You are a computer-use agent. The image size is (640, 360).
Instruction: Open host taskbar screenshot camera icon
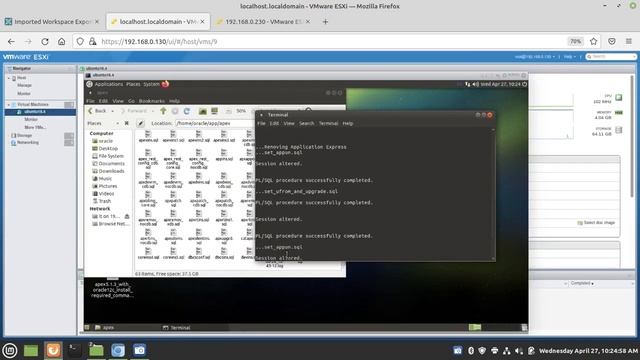coord(139,350)
